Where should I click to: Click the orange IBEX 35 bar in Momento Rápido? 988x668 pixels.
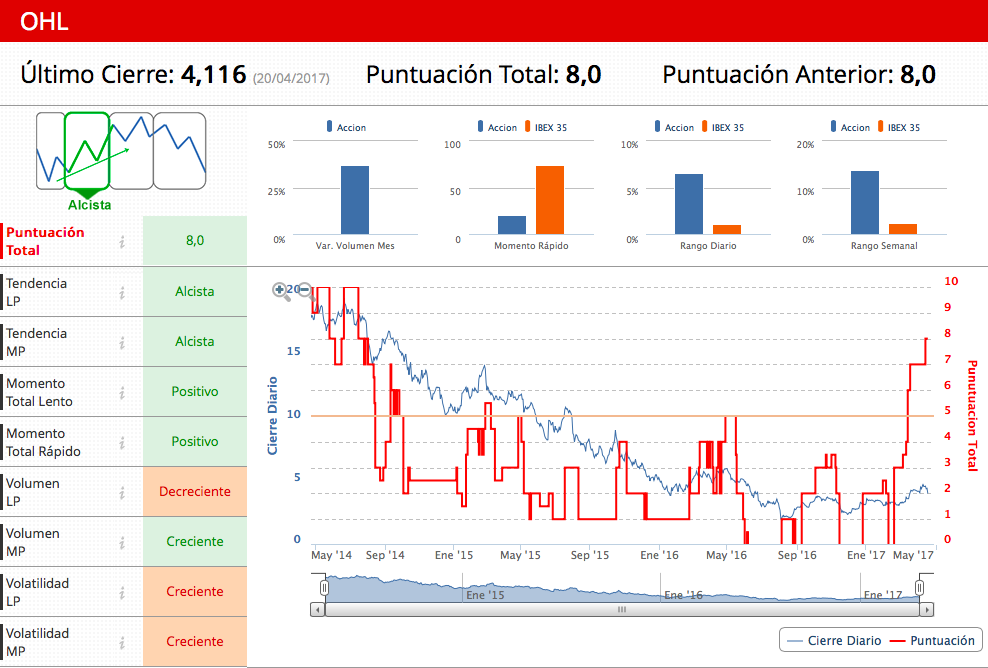[x=550, y=200]
